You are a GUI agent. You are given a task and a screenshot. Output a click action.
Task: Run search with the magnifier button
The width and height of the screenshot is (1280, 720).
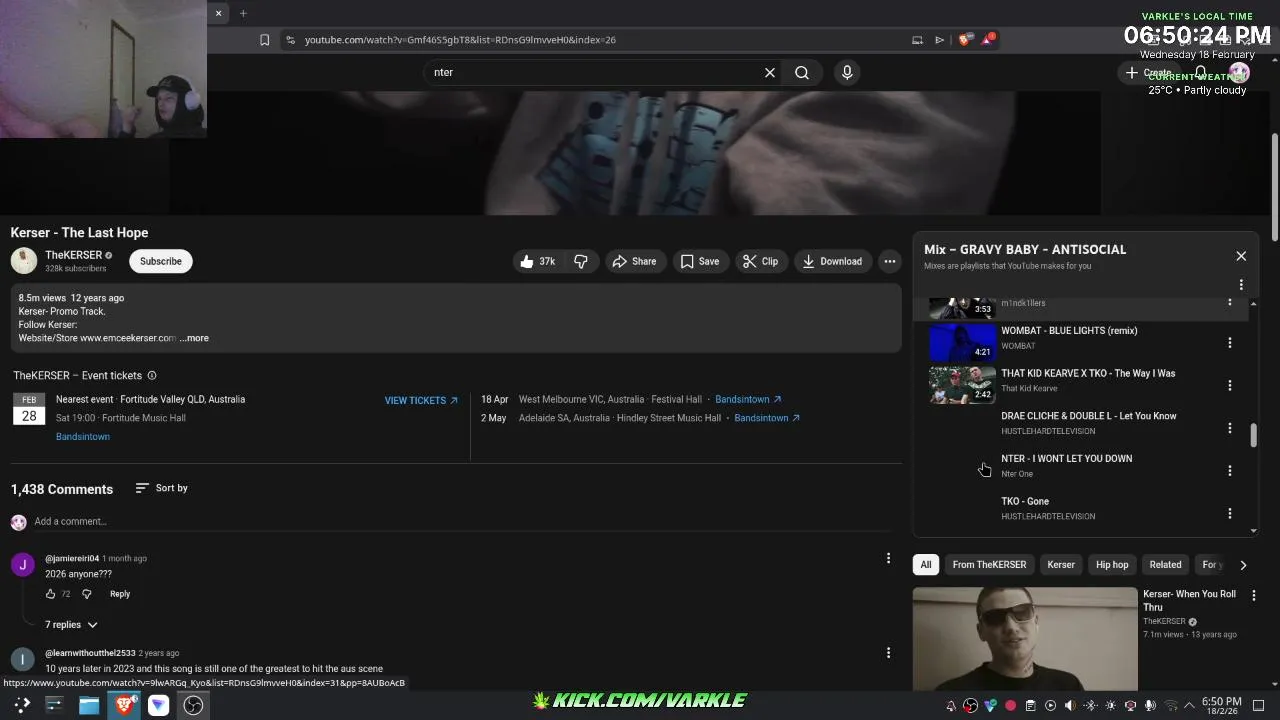(x=802, y=72)
